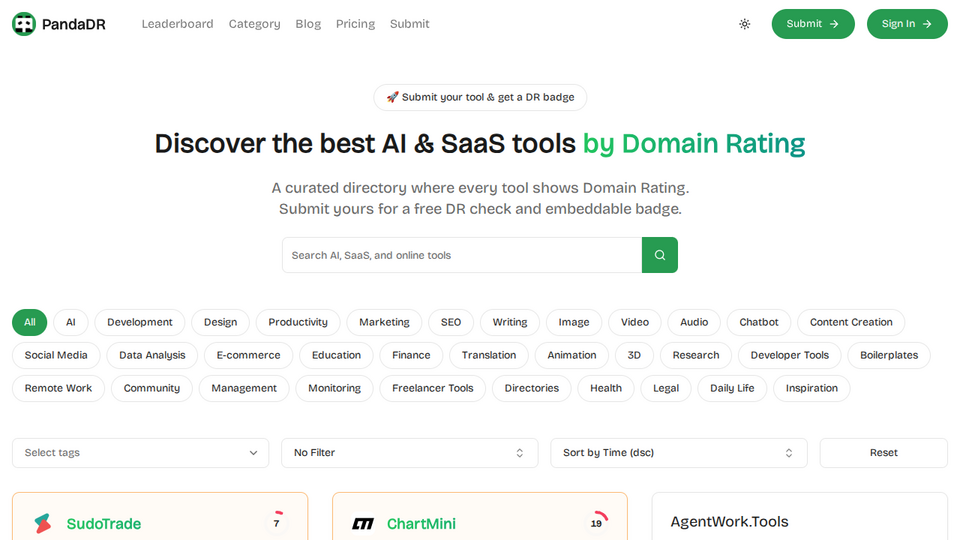Image resolution: width=960 pixels, height=540 pixels.
Task: Select the Chatbot category chip
Action: [759, 322]
